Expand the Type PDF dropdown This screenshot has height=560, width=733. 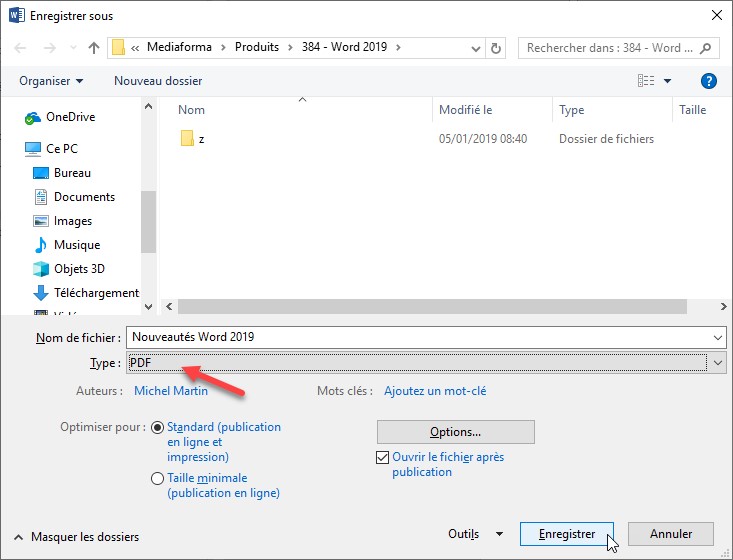(x=717, y=363)
